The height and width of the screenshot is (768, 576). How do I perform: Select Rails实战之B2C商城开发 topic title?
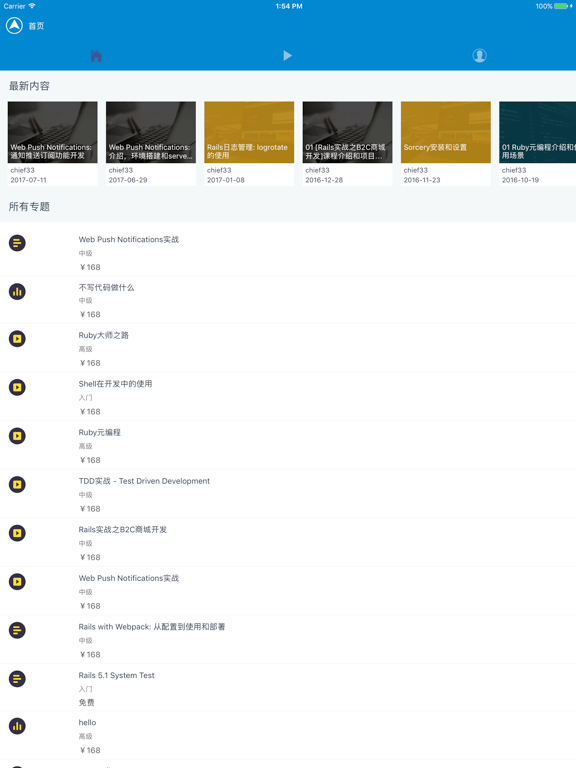point(122,529)
